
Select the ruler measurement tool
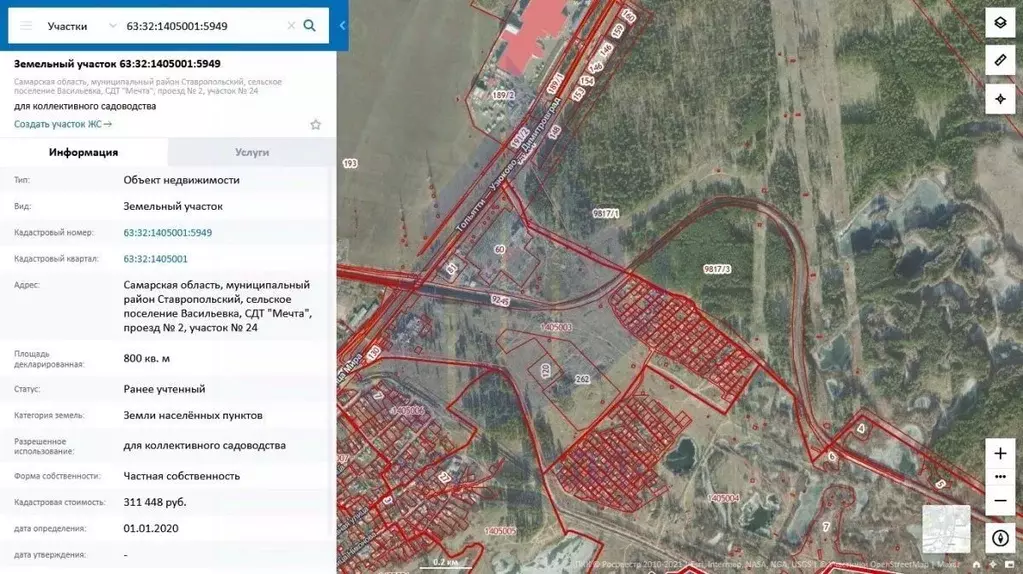[x=1000, y=61]
